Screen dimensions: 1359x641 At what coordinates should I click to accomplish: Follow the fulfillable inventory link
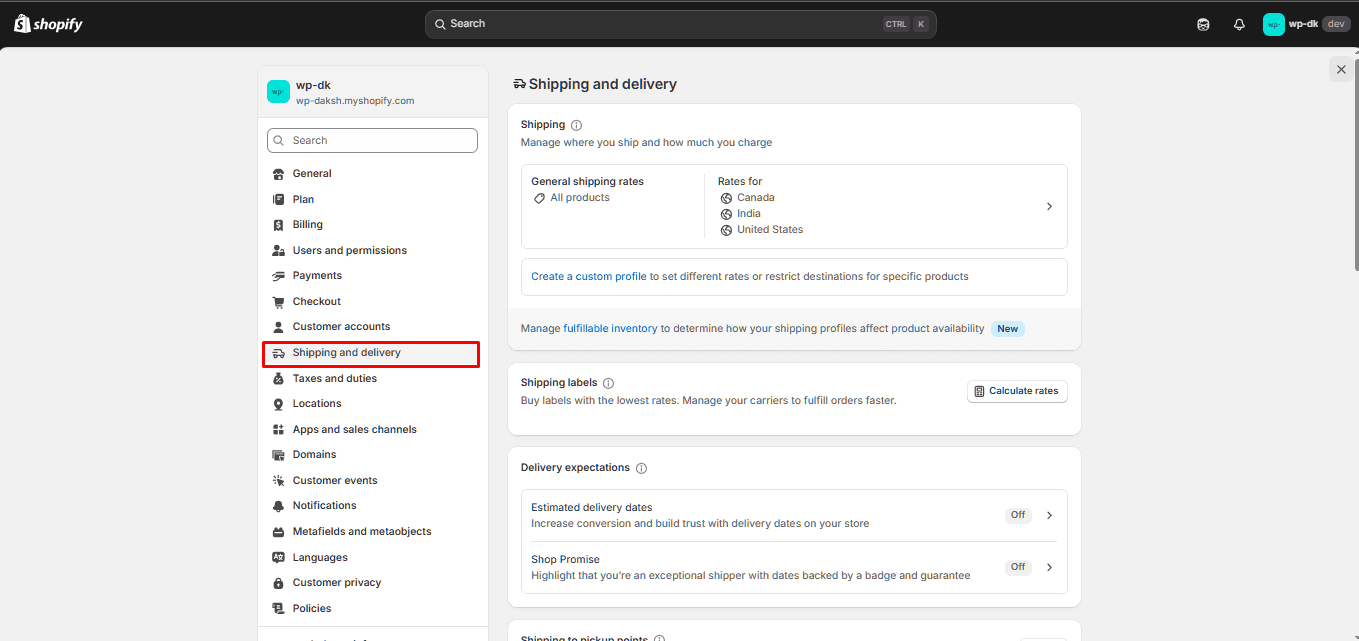(x=610, y=328)
